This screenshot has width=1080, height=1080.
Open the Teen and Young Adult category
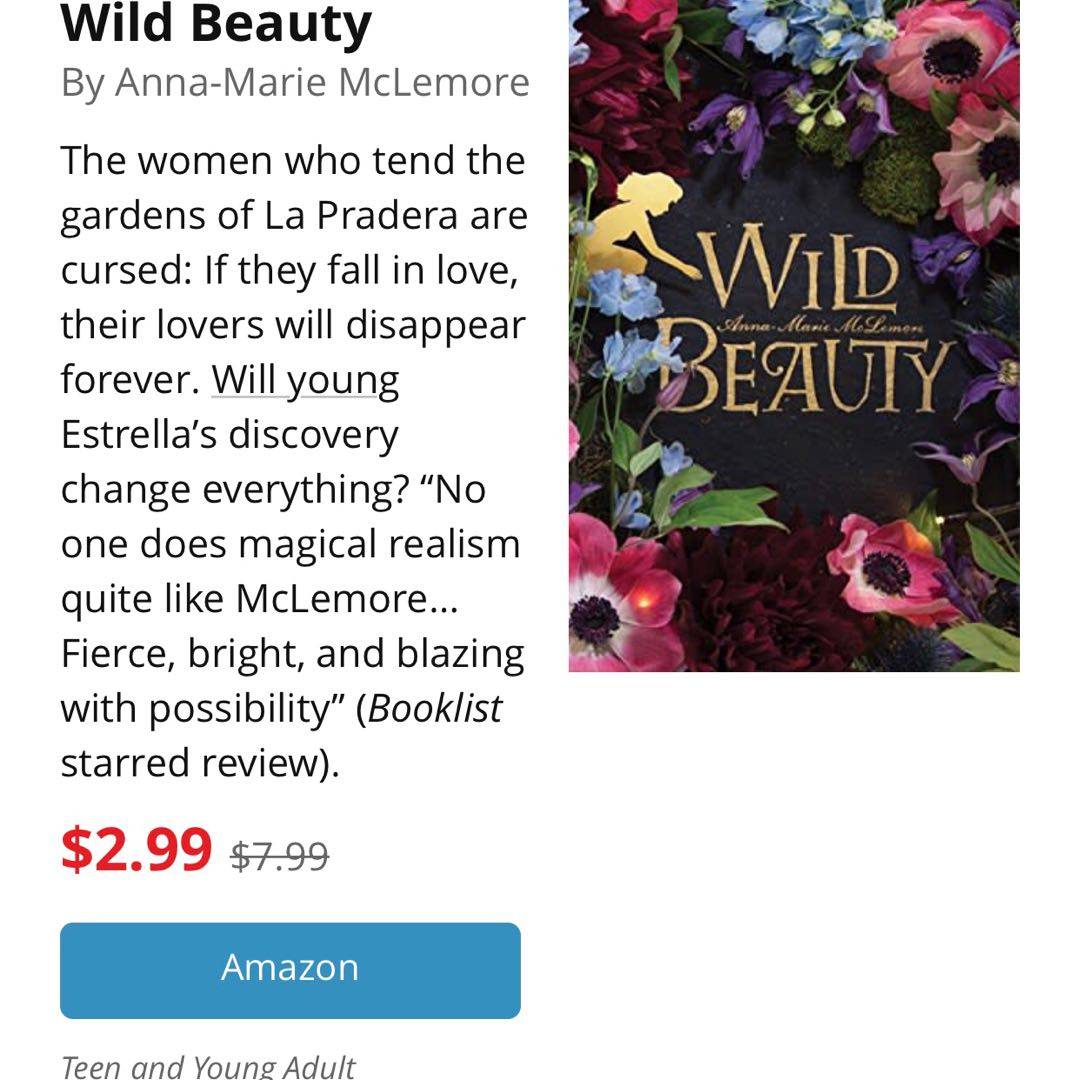click(208, 1066)
